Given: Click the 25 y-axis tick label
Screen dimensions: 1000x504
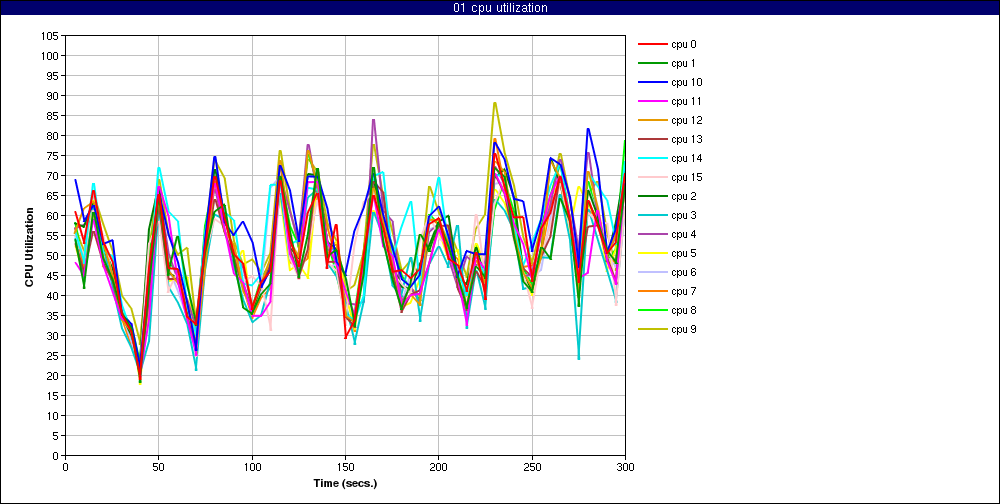Looking at the screenshot, I should click(x=54, y=355).
